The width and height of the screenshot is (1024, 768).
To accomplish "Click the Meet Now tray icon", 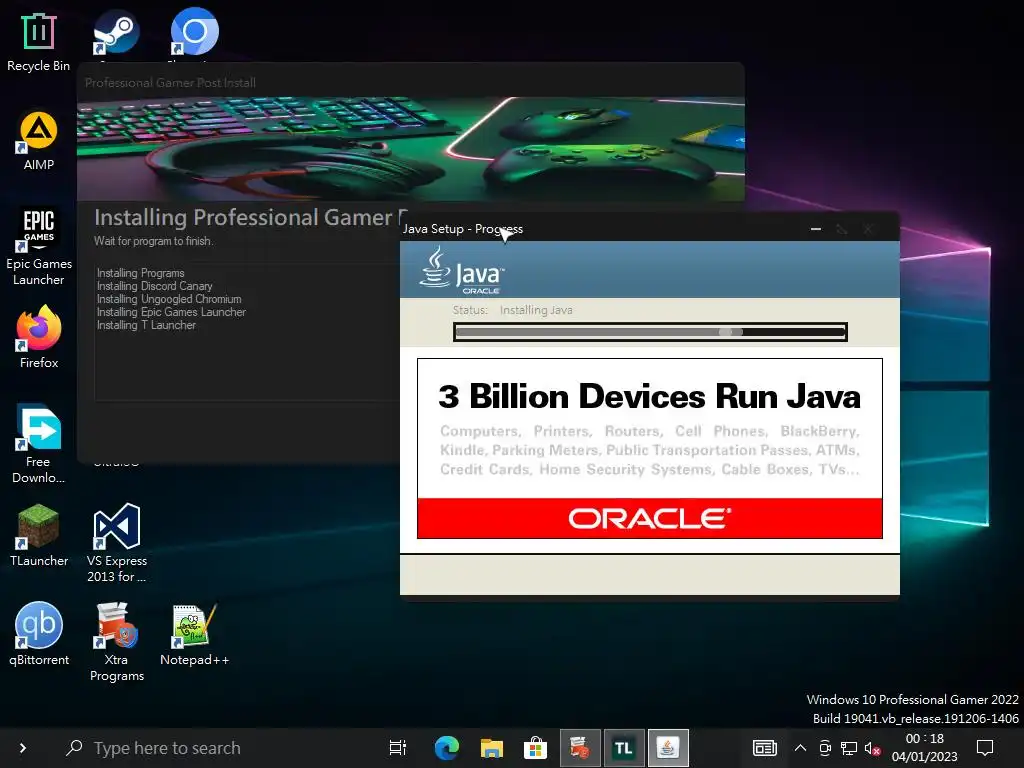I will tap(825, 748).
